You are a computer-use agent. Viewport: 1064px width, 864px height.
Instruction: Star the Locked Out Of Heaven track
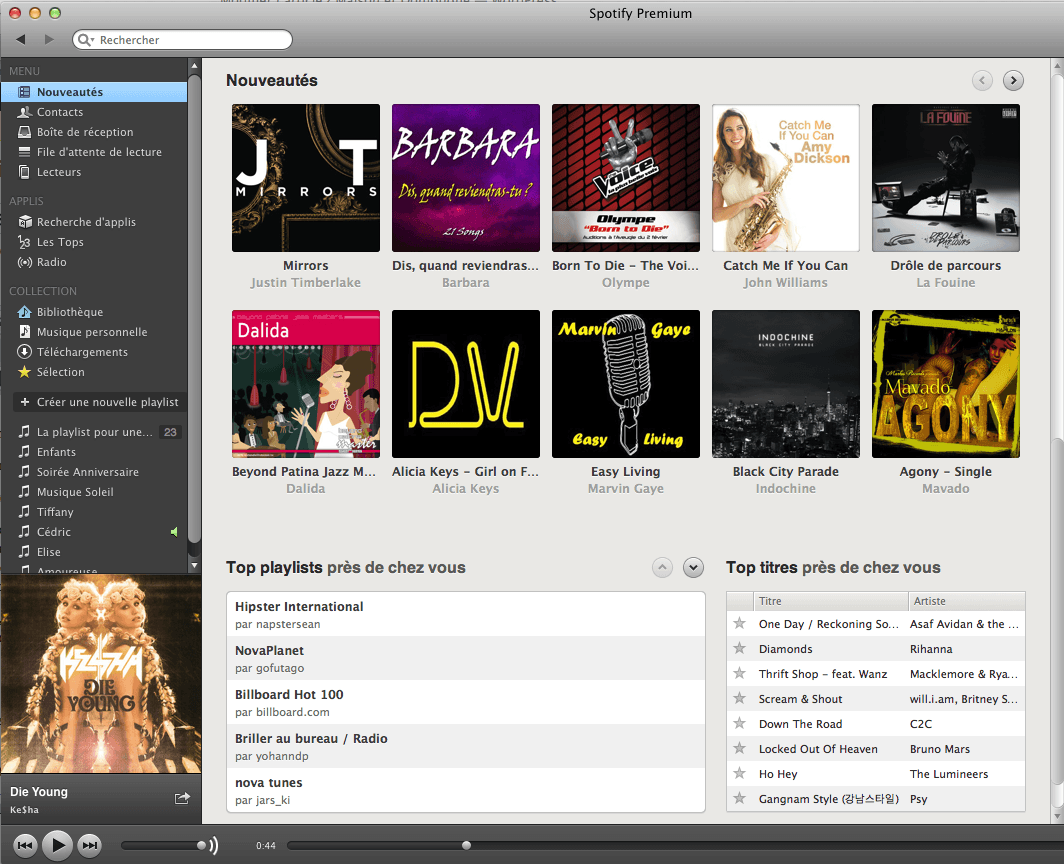point(740,748)
